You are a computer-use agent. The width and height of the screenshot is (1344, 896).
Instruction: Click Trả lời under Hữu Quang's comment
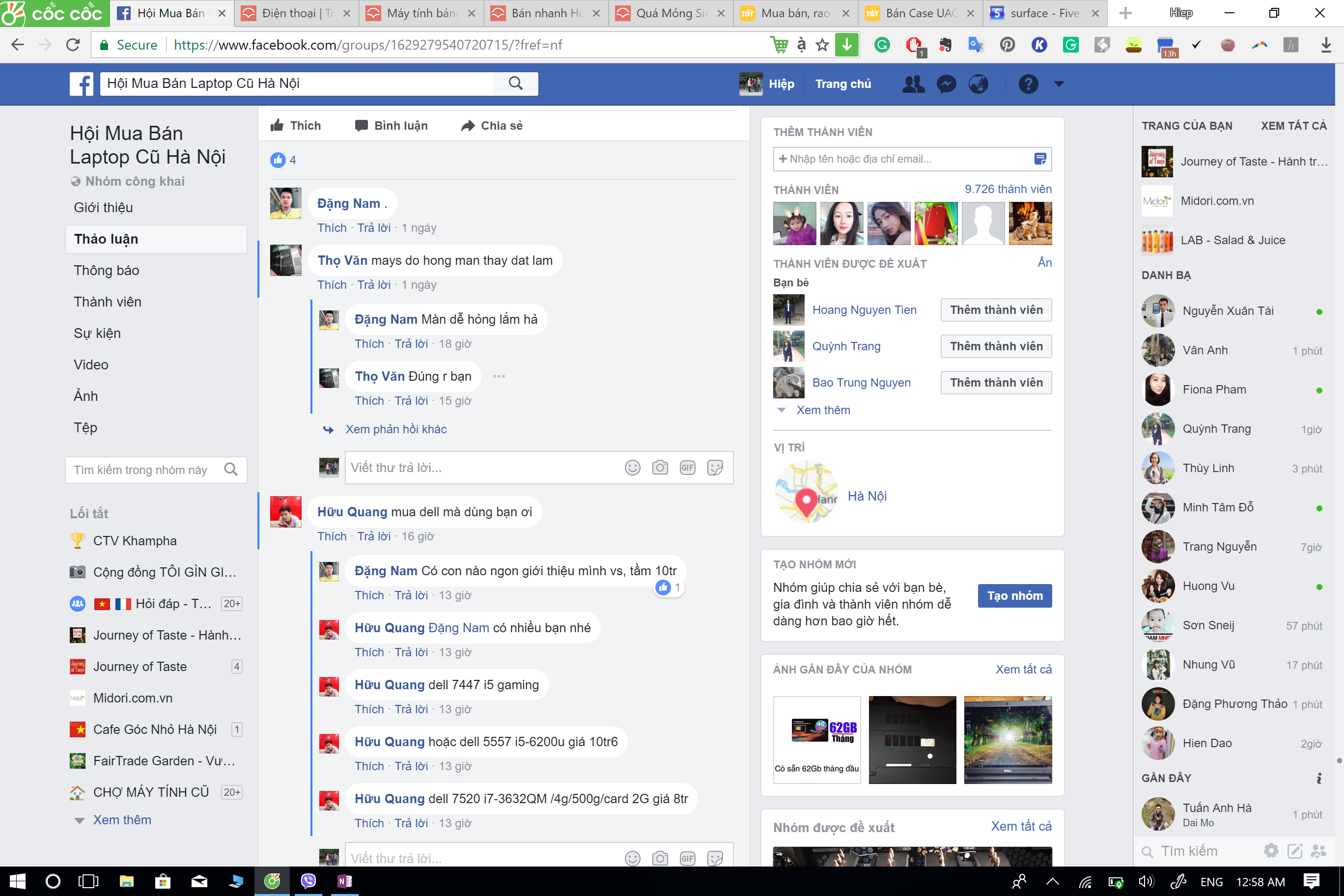pyautogui.click(x=374, y=536)
